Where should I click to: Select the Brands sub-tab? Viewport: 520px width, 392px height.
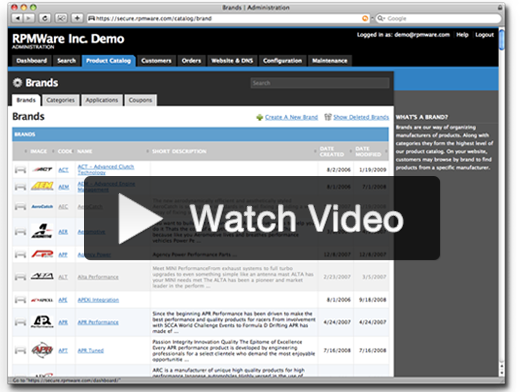(26, 100)
